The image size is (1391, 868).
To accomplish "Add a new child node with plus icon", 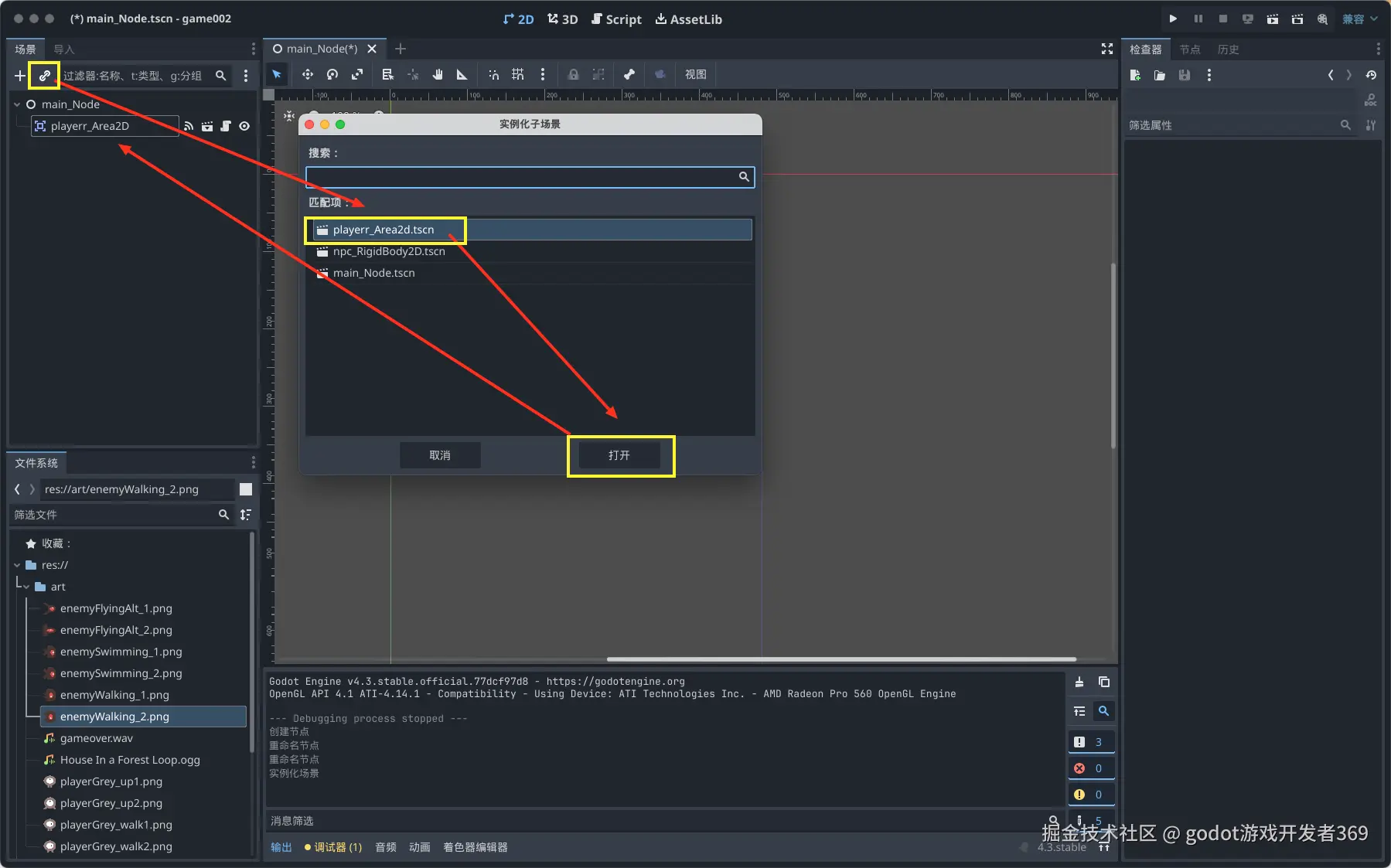I will pos(19,76).
